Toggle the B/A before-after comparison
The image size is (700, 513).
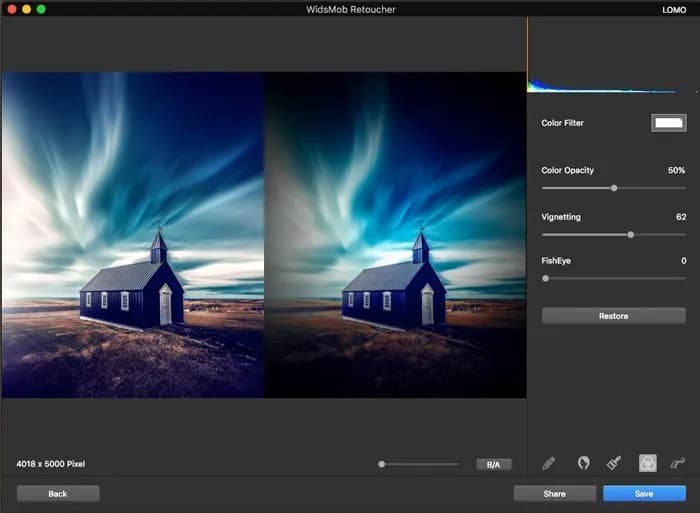coord(493,464)
